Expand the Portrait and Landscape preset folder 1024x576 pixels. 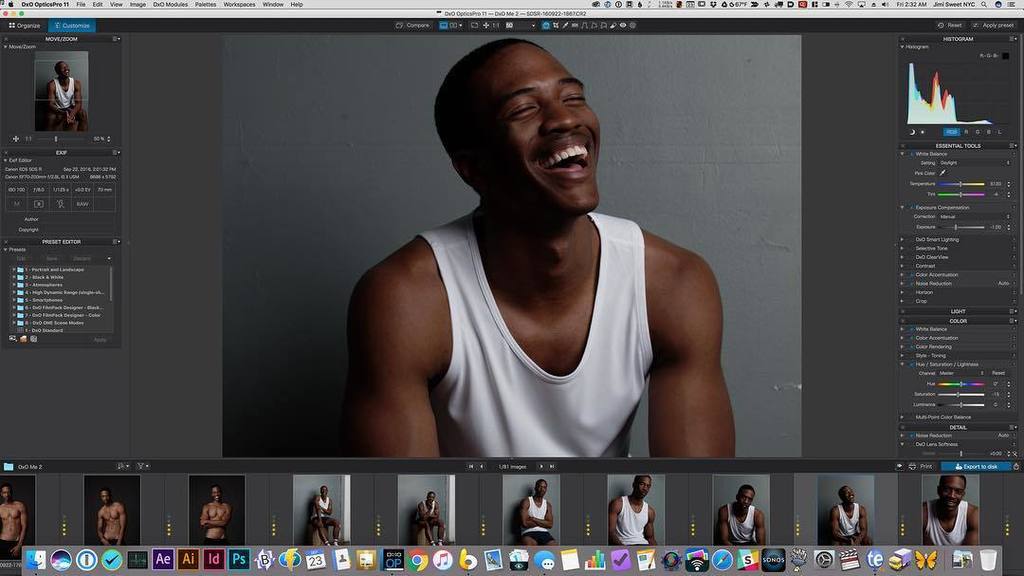[14, 269]
